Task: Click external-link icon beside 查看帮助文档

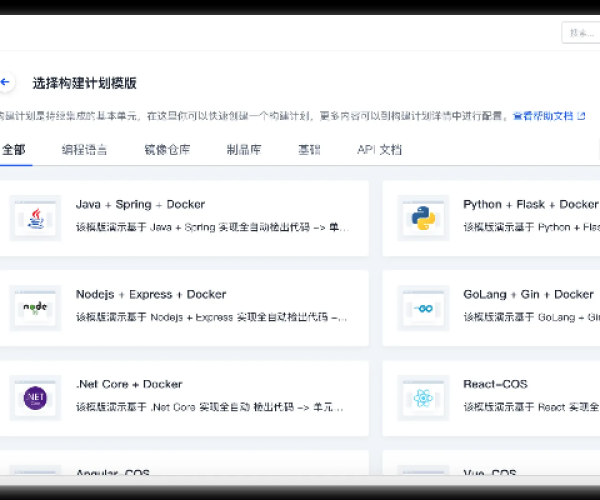Action: 581,116
